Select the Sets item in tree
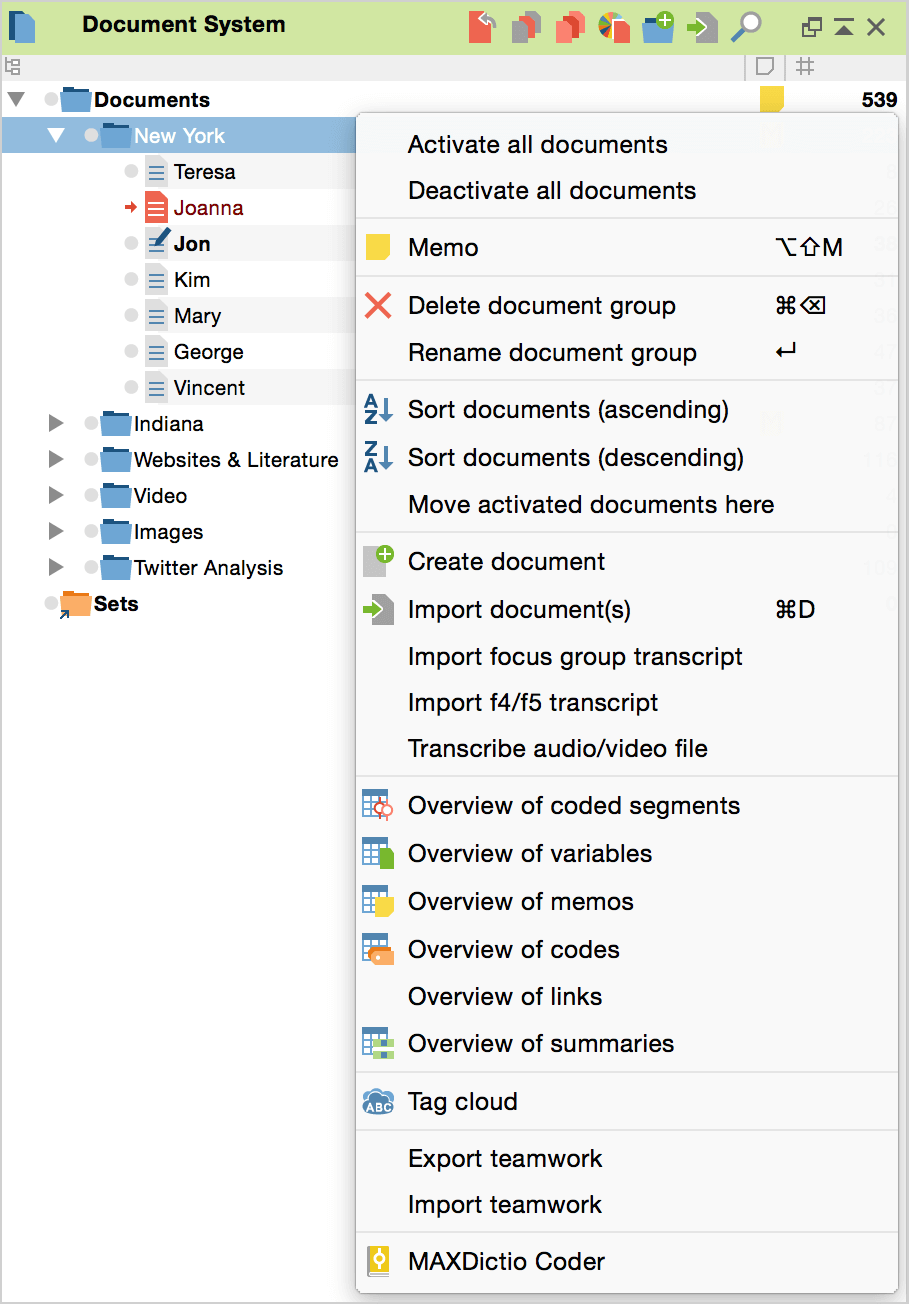The image size is (909, 1304). click(115, 604)
